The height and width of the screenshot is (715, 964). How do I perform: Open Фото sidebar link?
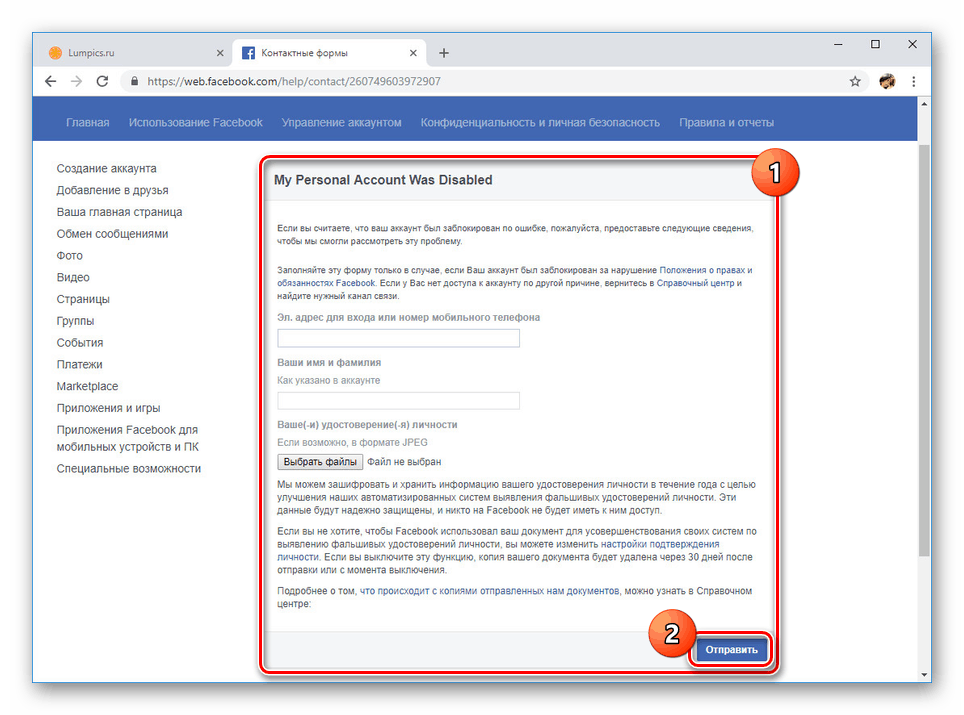click(x=69, y=256)
